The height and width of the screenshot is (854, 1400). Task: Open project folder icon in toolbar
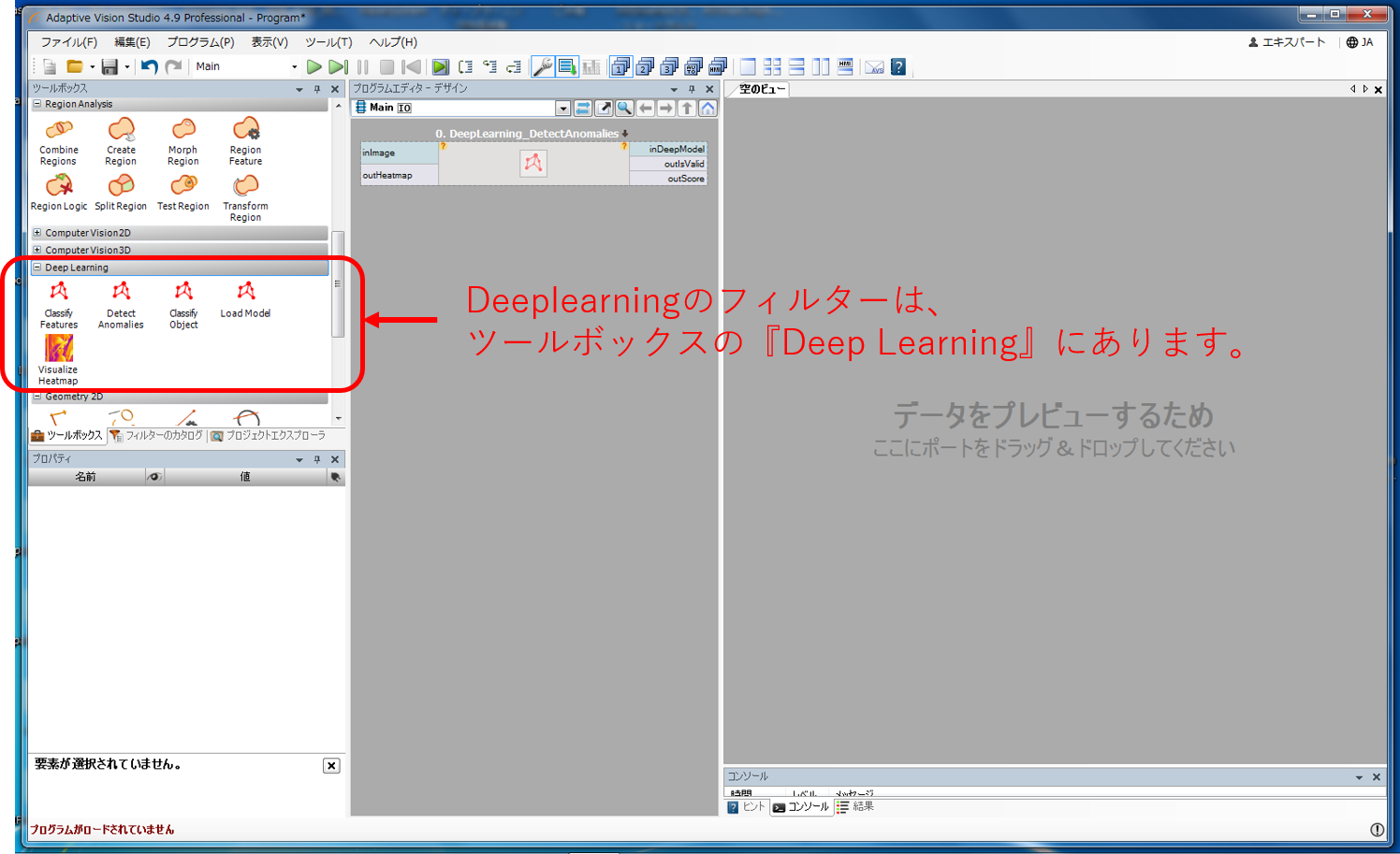pos(74,66)
